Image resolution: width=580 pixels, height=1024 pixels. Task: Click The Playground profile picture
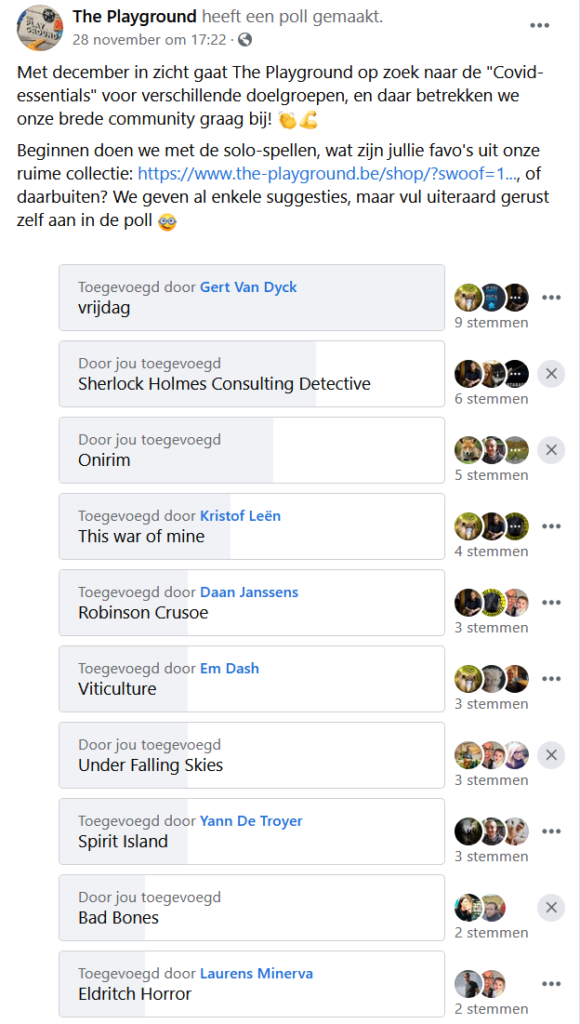pyautogui.click(x=39, y=27)
